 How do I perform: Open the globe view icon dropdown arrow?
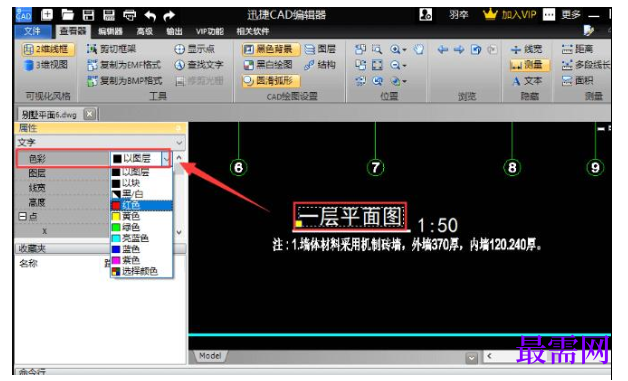[x=405, y=81]
